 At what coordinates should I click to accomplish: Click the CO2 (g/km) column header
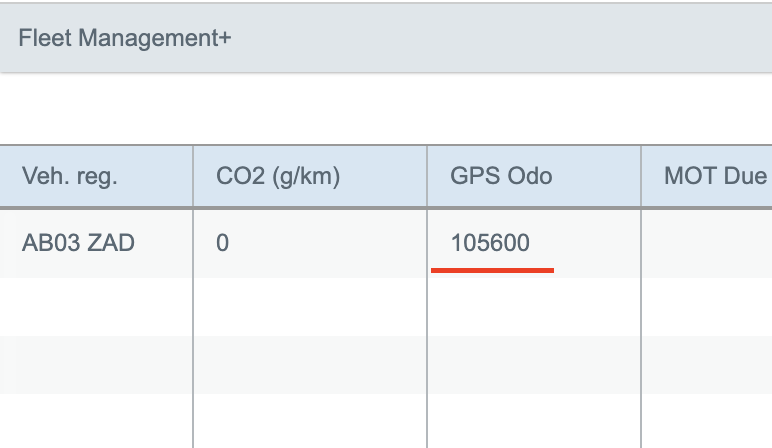[x=278, y=177]
